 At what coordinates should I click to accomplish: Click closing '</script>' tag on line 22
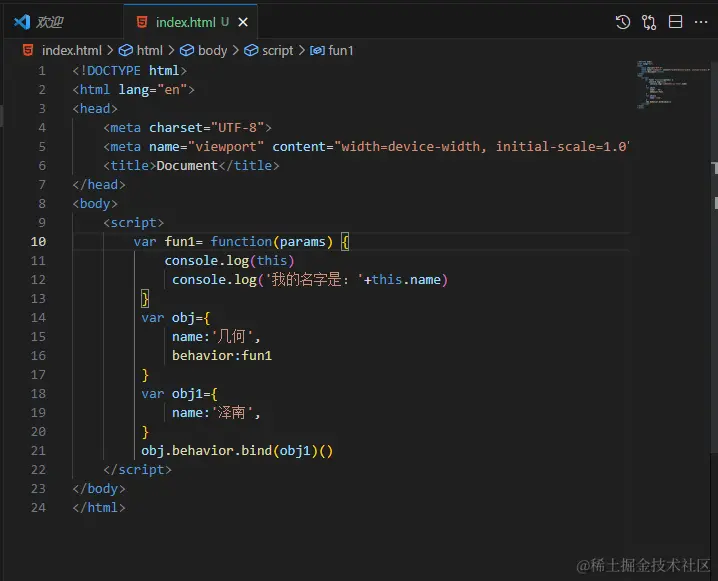click(x=137, y=470)
